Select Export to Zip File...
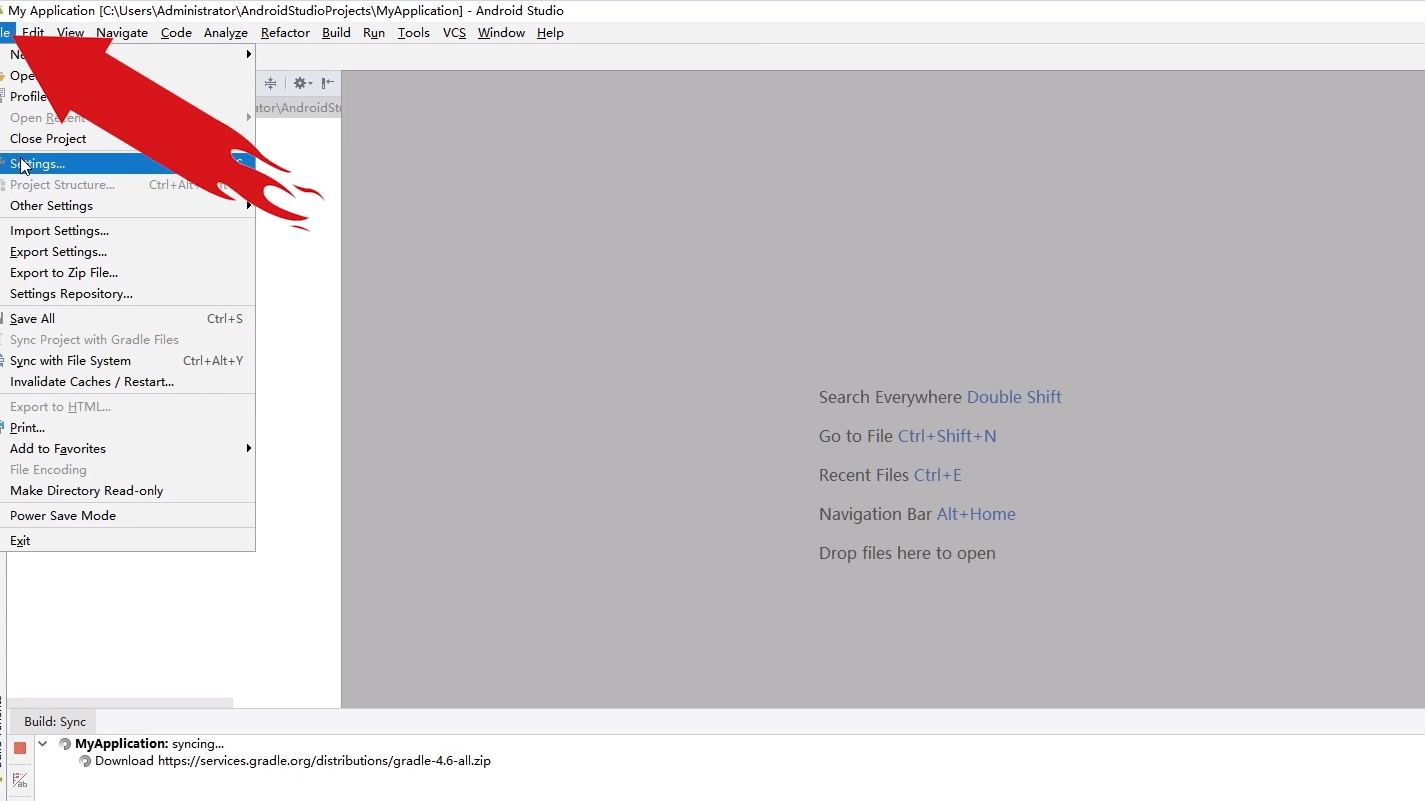This screenshot has width=1425, height=801. (x=128, y=273)
